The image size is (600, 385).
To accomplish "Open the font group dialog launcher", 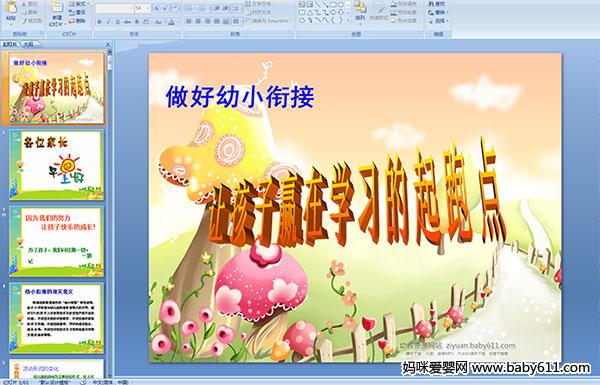I will tap(179, 34).
